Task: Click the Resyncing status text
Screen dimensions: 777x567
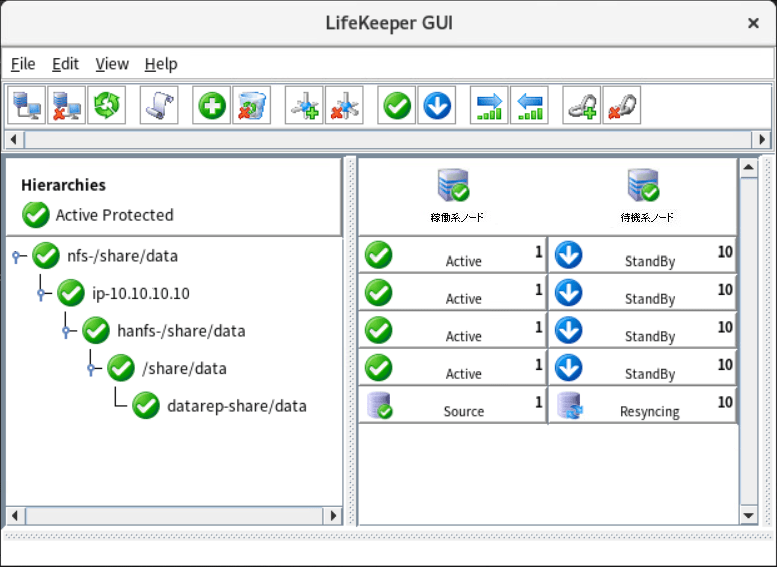Action: 650,412
